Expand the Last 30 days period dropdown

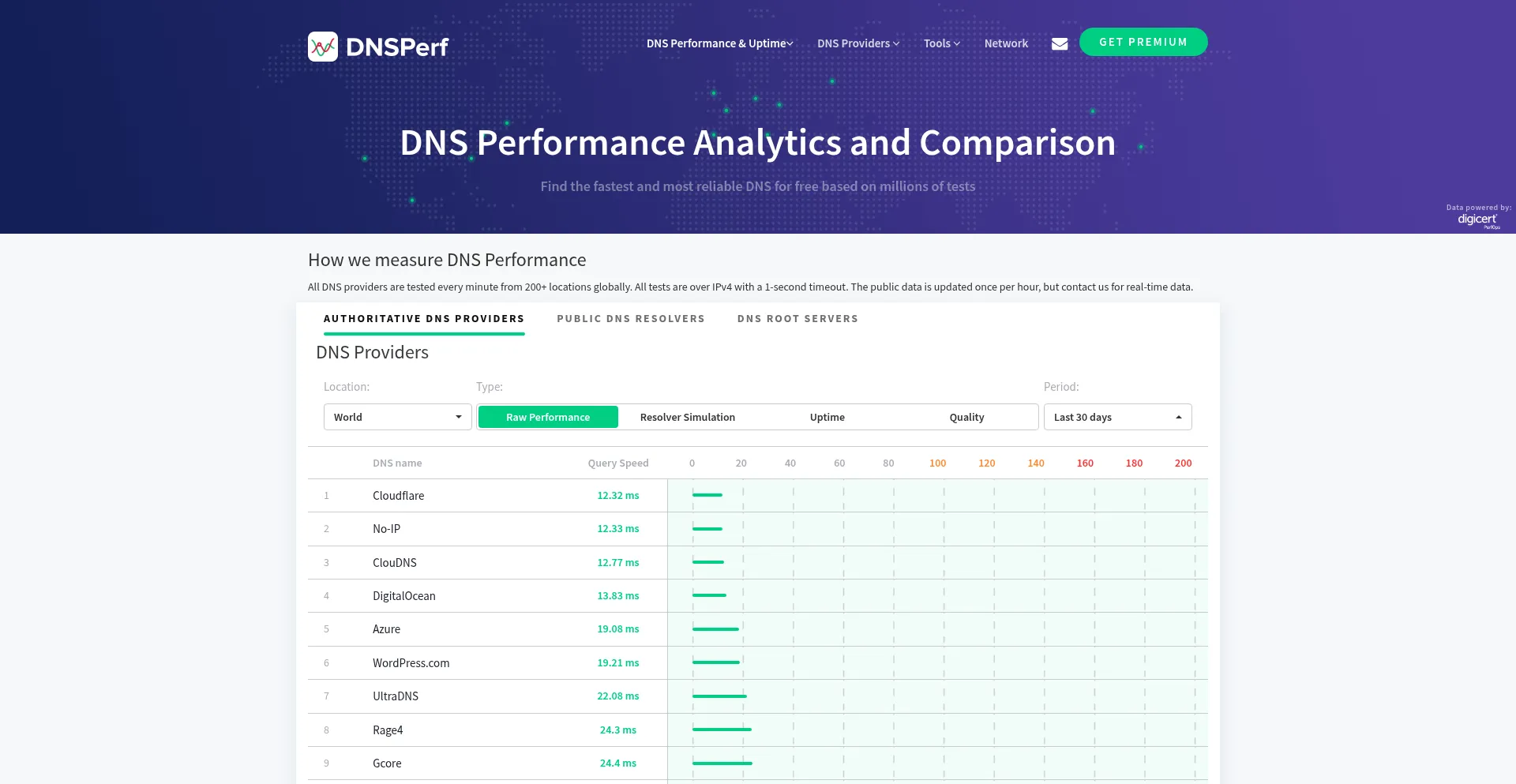point(1117,417)
